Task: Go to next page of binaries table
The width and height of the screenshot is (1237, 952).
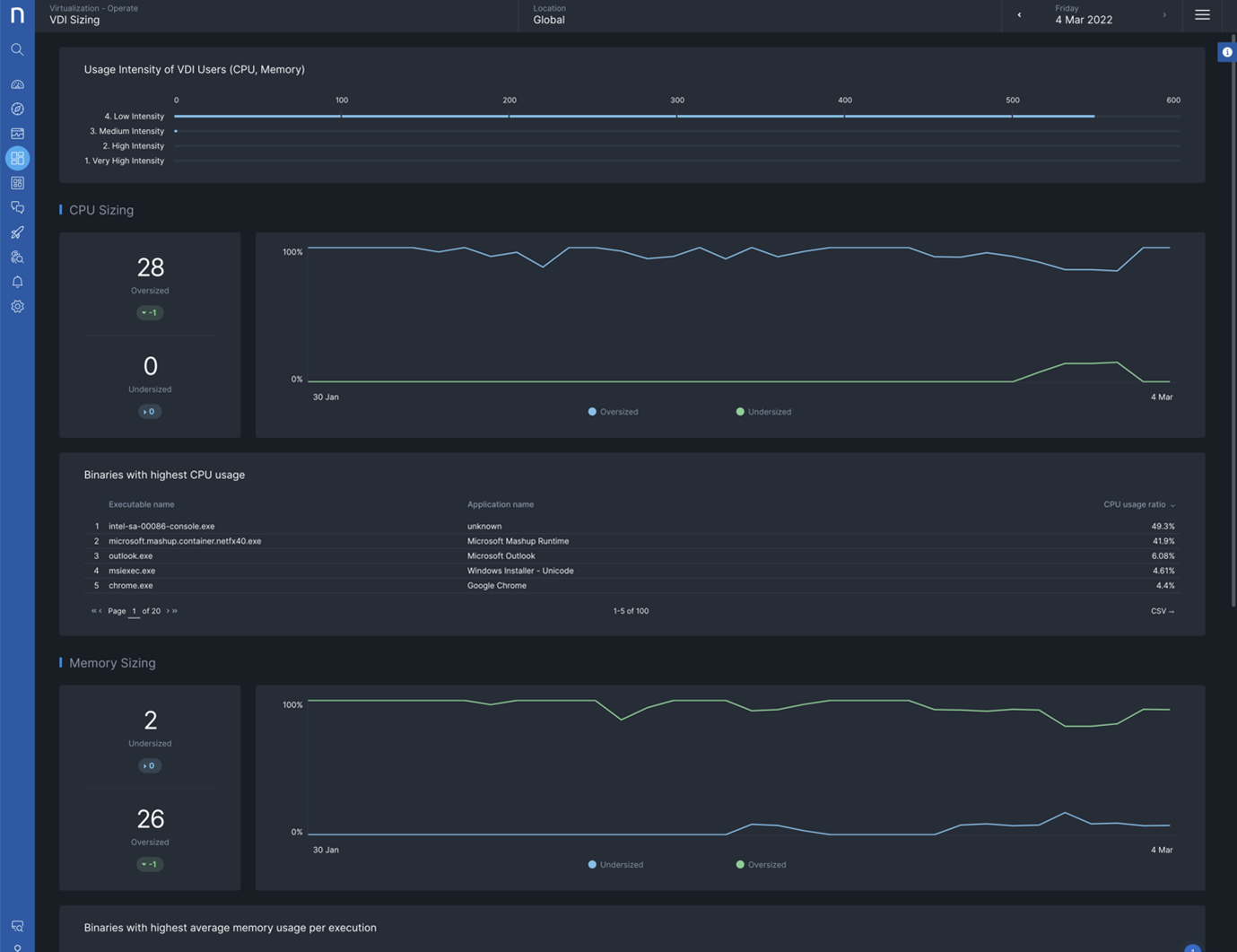Action: [168, 611]
